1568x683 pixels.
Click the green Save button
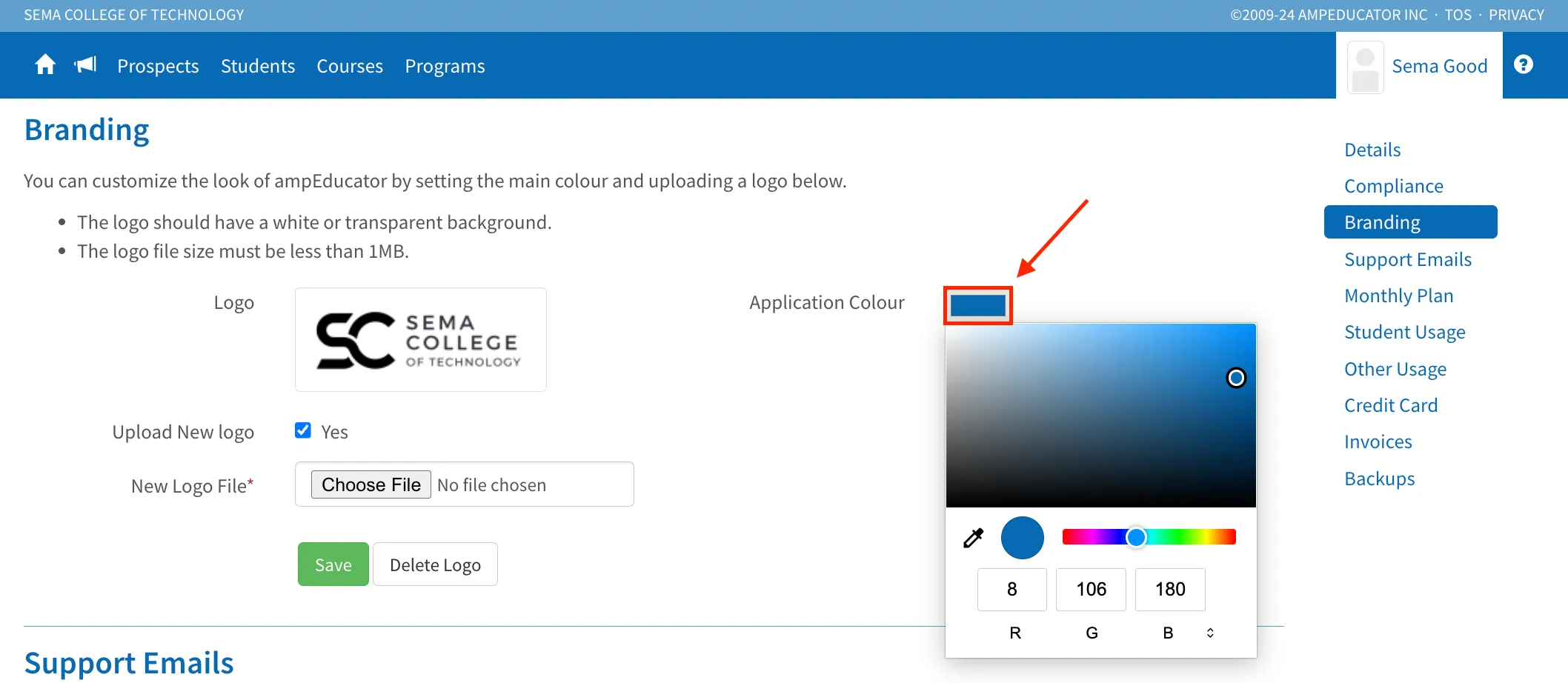point(333,564)
